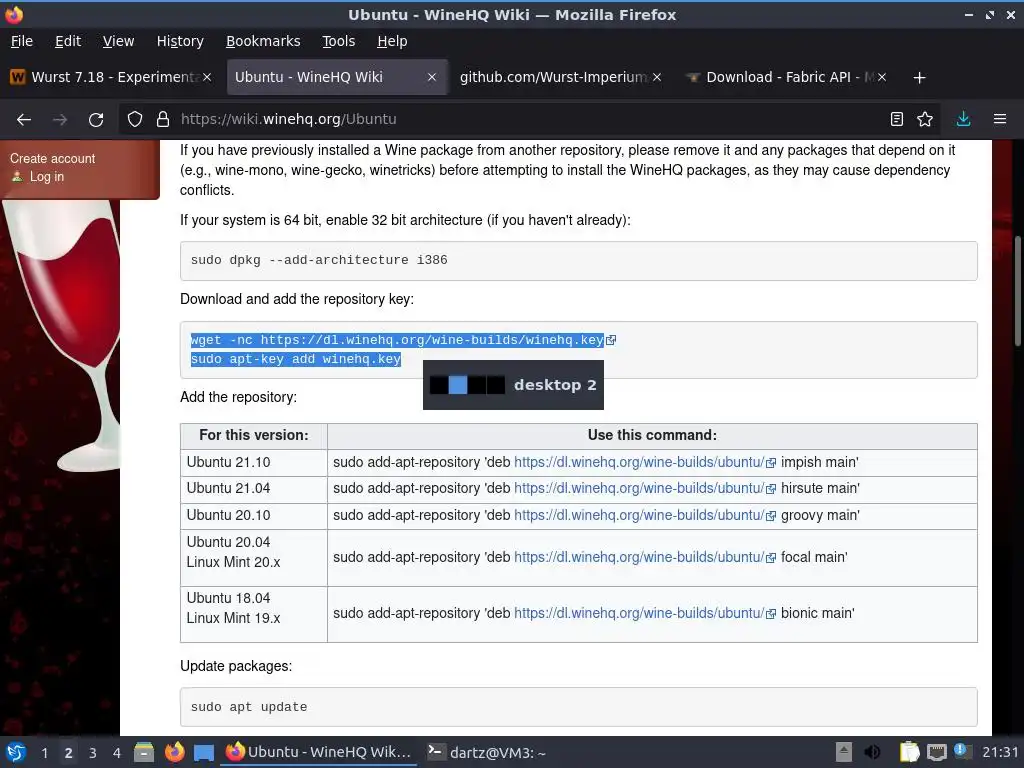This screenshot has height=768, width=1024.
Task: Switch to virtual desktop 4
Action: (x=116, y=753)
